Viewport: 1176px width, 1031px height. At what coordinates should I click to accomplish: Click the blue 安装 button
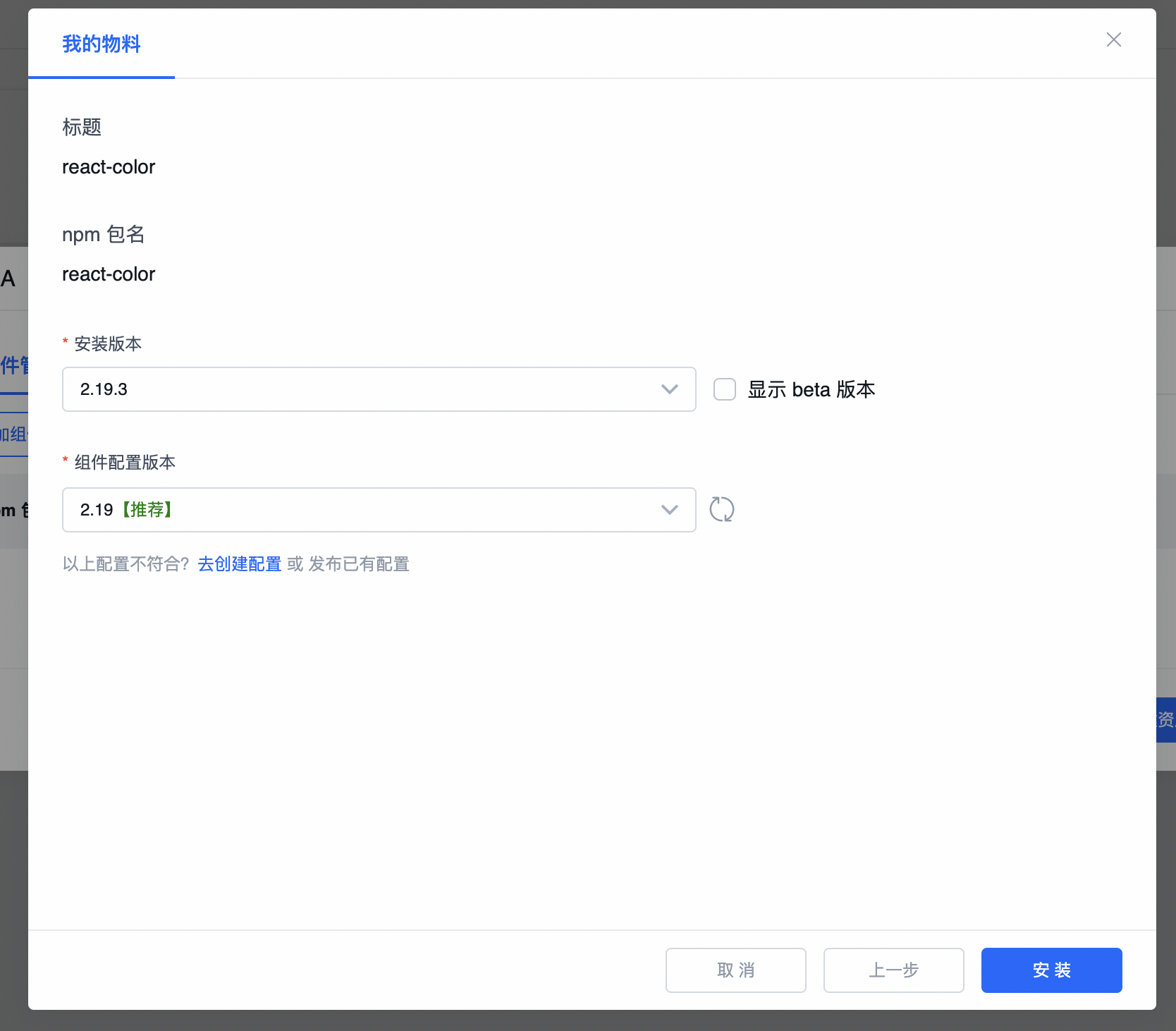tap(1051, 970)
